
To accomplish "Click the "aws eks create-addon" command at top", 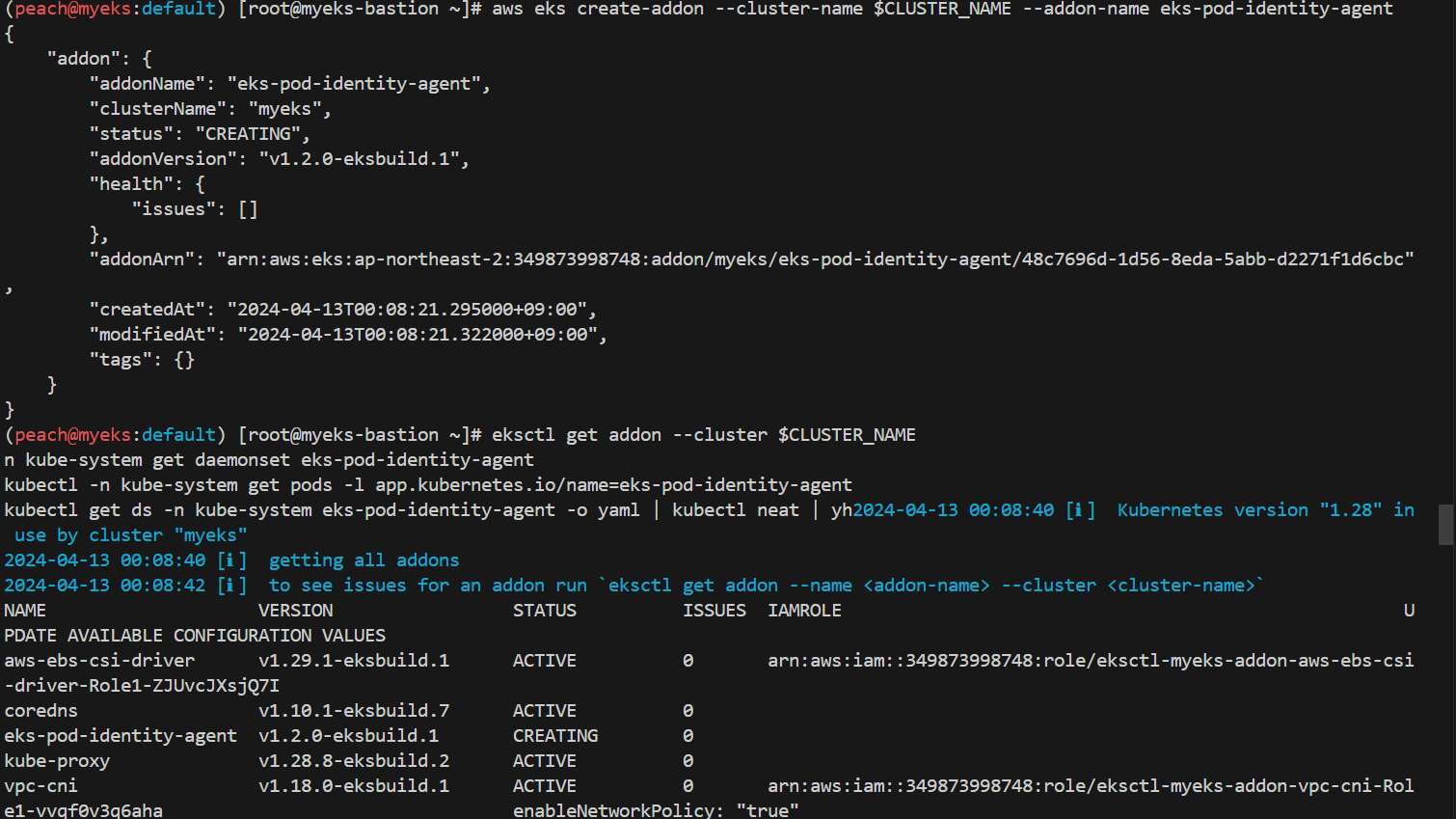I will click(943, 10).
